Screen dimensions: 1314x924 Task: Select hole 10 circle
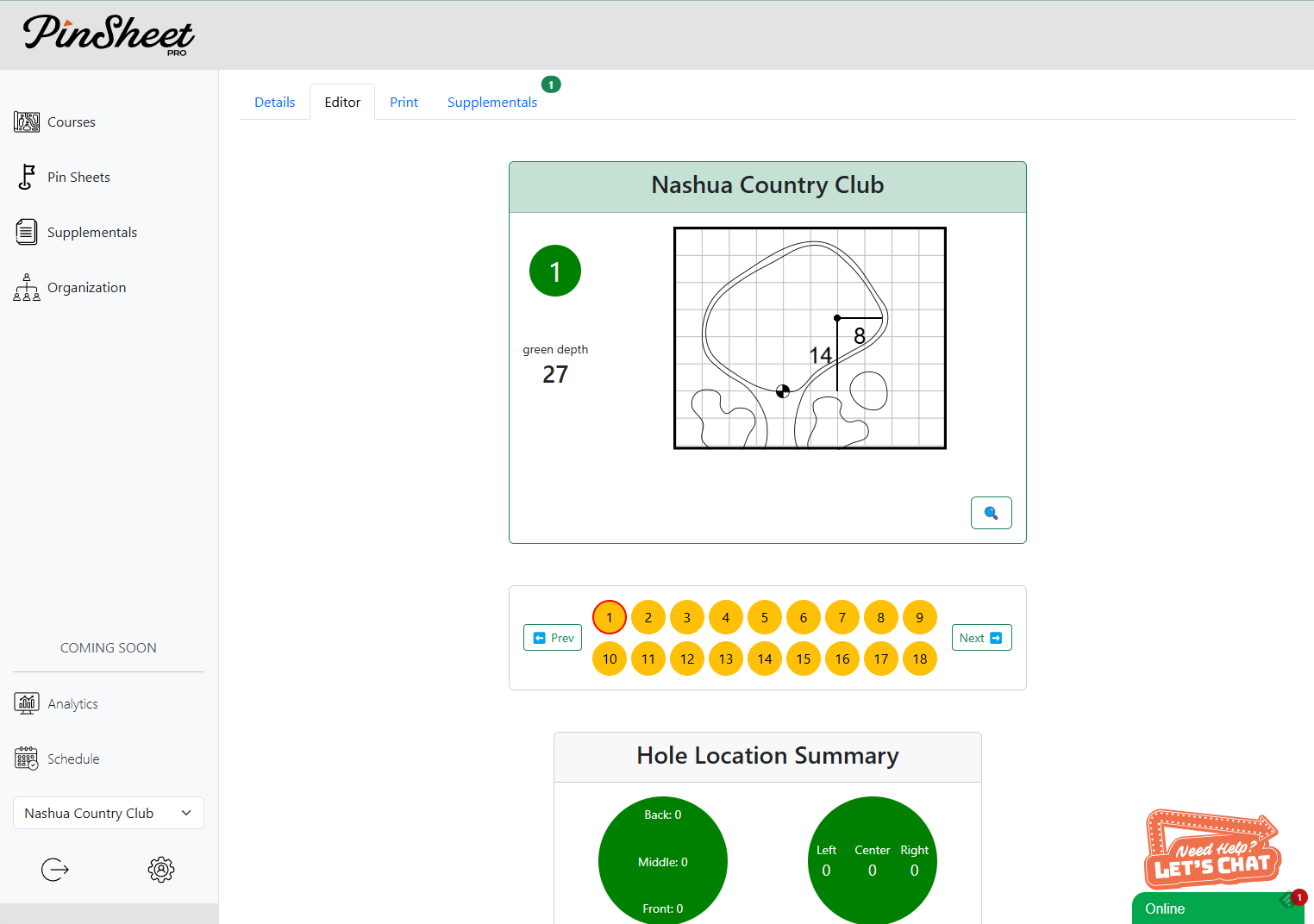pyautogui.click(x=610, y=659)
